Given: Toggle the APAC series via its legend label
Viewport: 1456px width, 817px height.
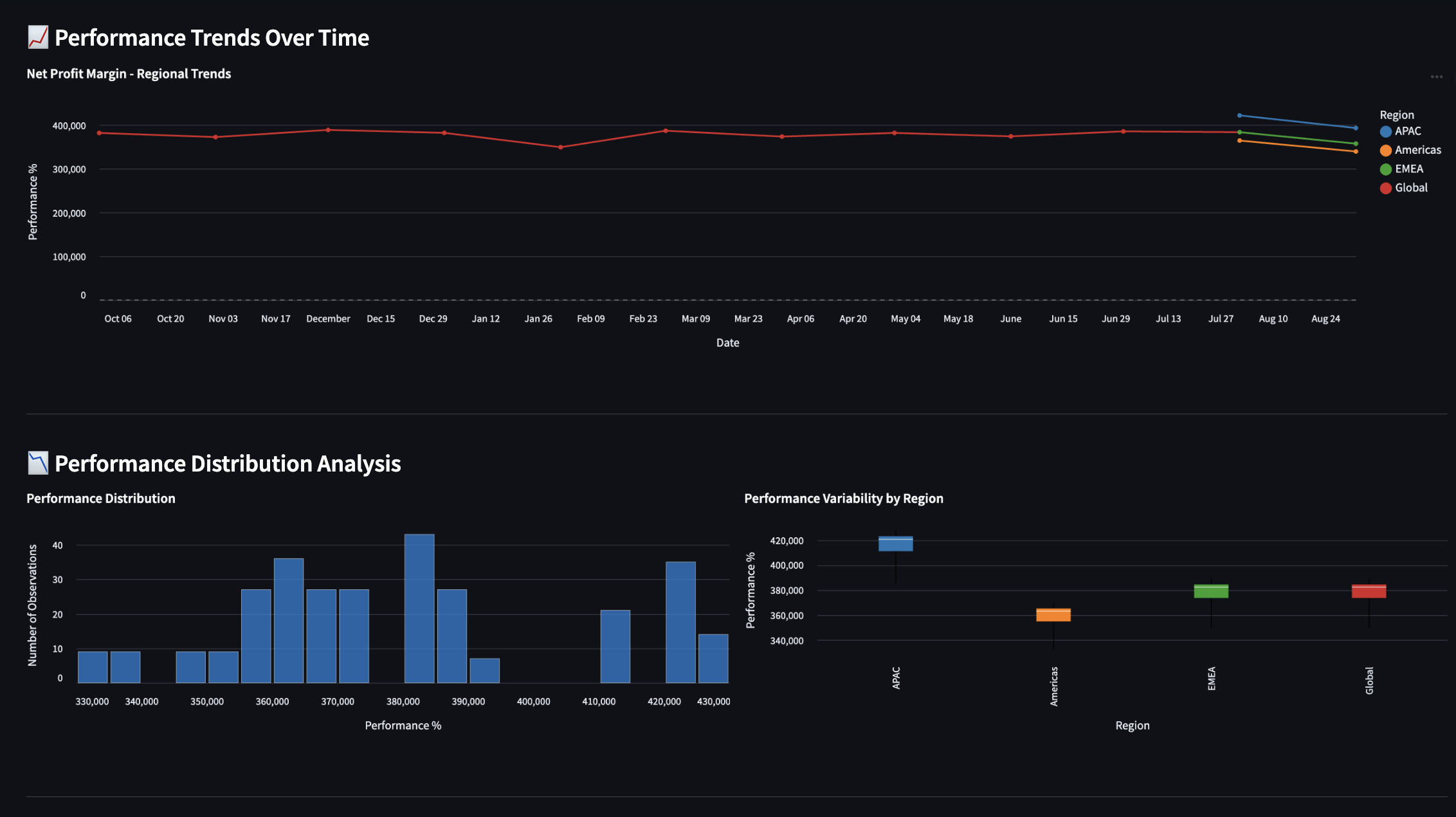Looking at the screenshot, I should pyautogui.click(x=1408, y=131).
